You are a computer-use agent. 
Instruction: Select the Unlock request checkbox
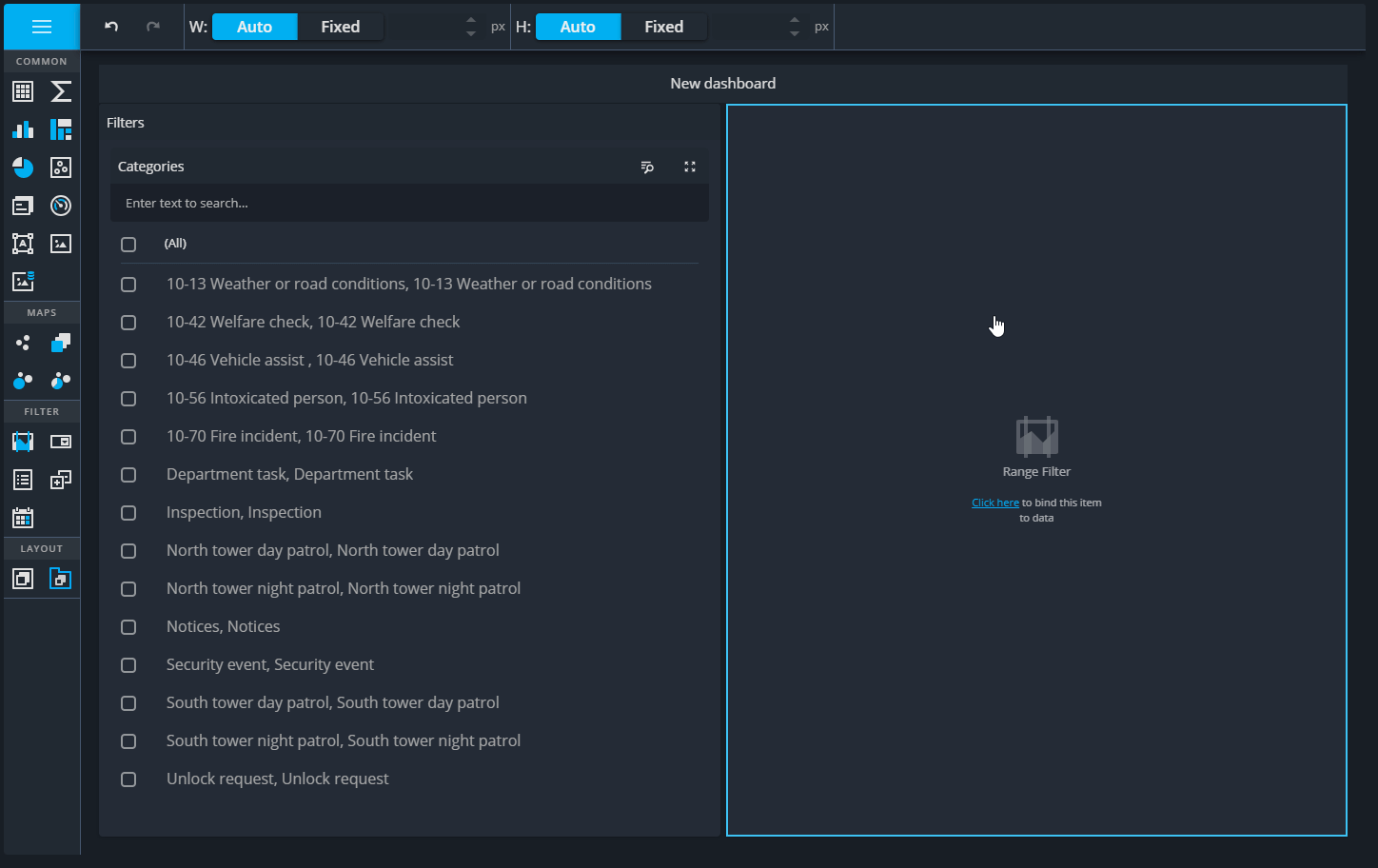128,779
